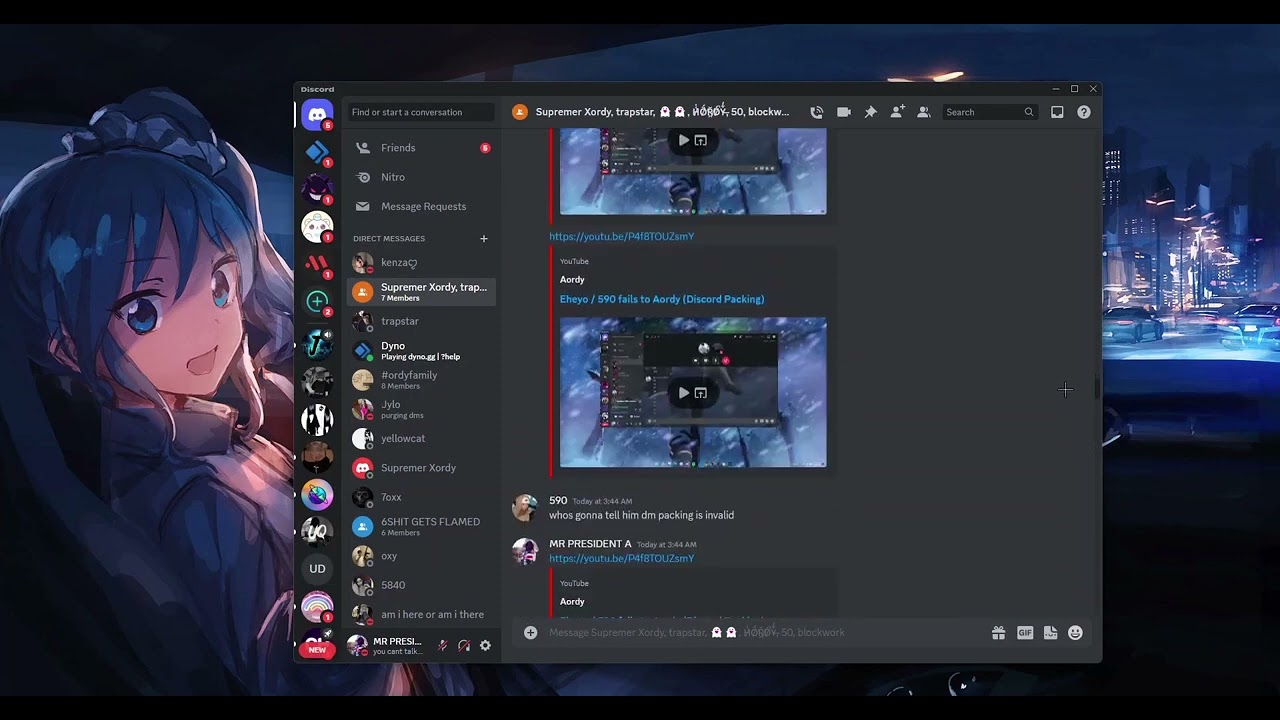This screenshot has height=720, width=1280.
Task: Open the first youtu.be/P4f8TOUZsmY link
Action: (621, 236)
